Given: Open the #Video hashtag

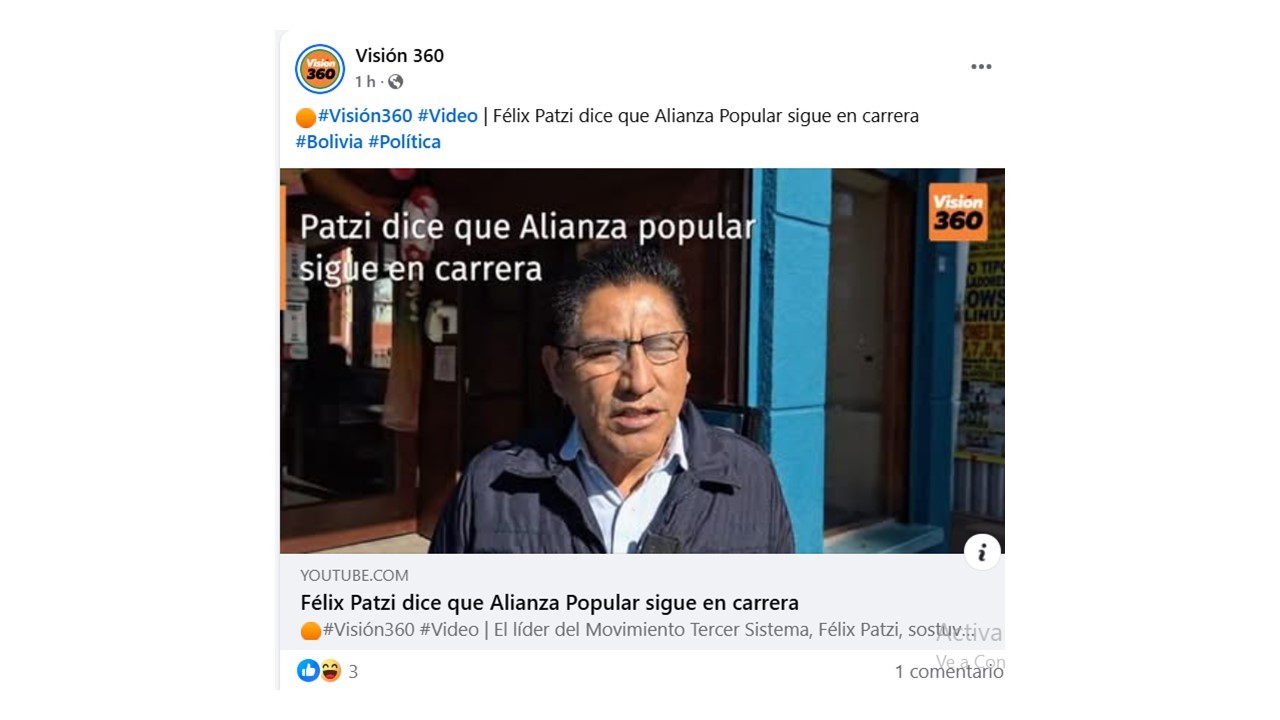Looking at the screenshot, I should point(448,116).
